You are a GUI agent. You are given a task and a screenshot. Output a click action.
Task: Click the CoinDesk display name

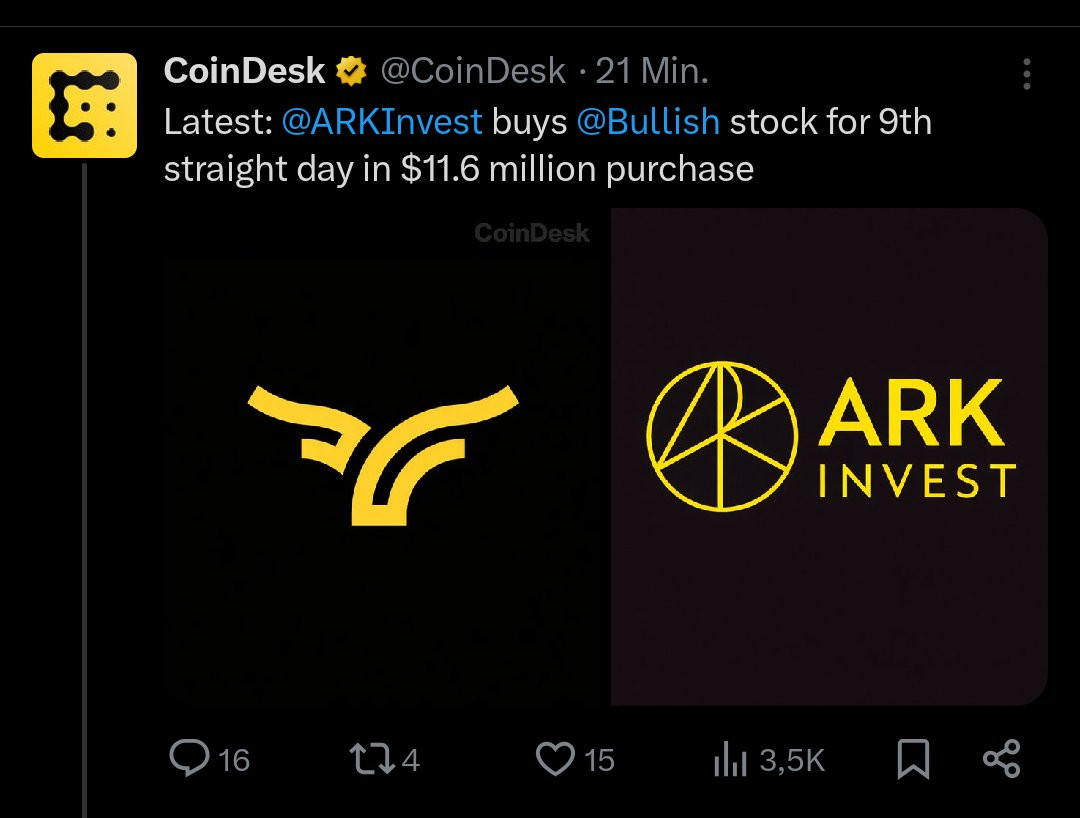244,71
